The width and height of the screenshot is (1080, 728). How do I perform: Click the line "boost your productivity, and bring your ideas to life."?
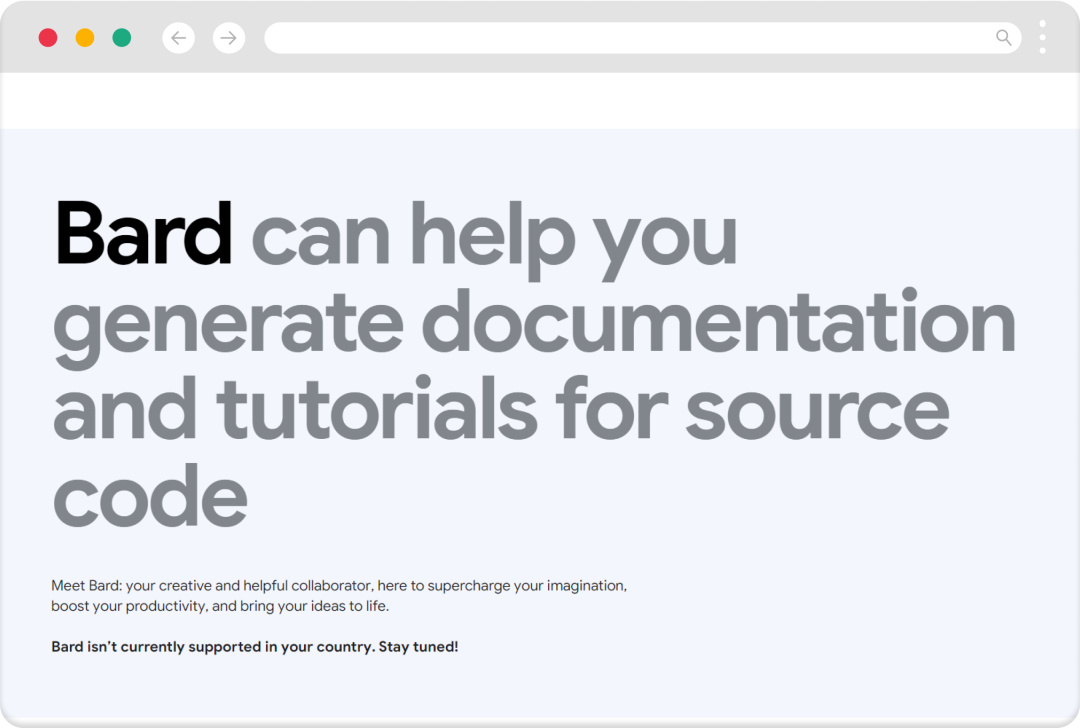(220, 606)
